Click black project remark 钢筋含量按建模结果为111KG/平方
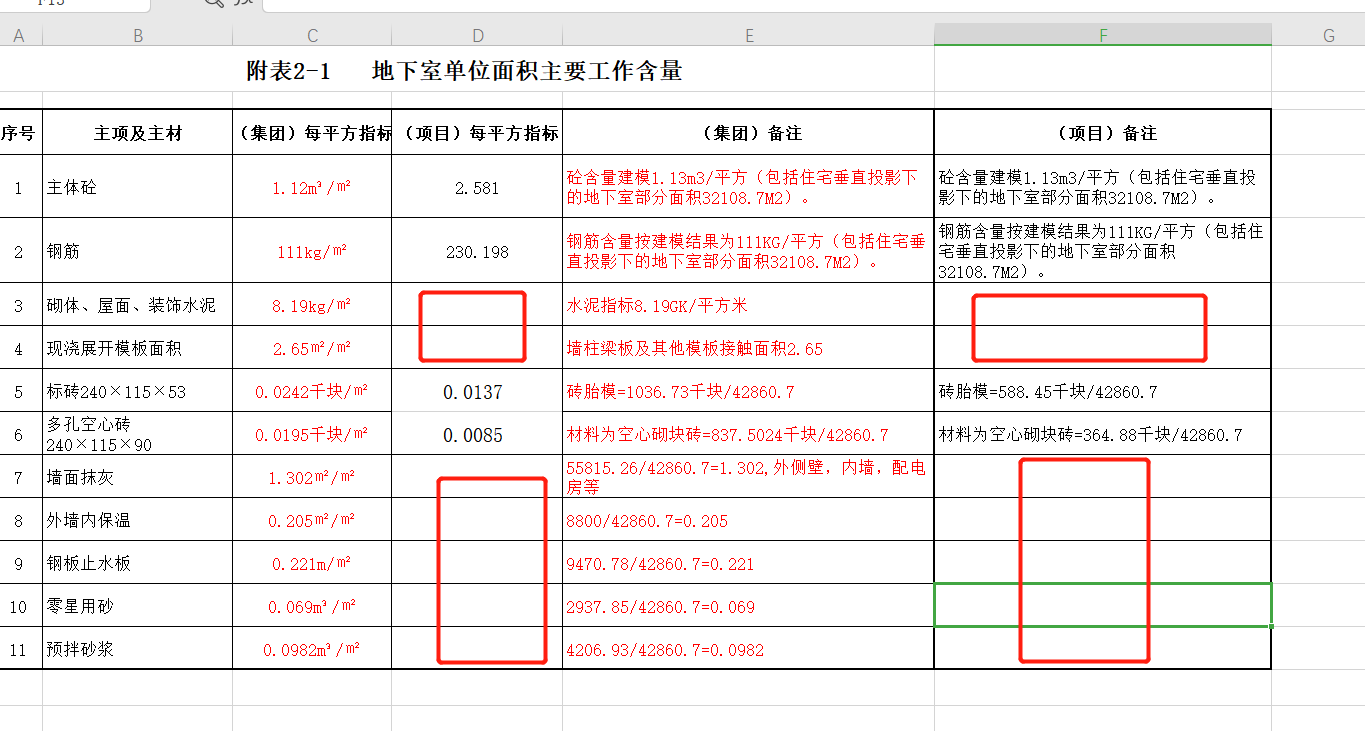Image resolution: width=1365 pixels, height=731 pixels. click(1101, 251)
